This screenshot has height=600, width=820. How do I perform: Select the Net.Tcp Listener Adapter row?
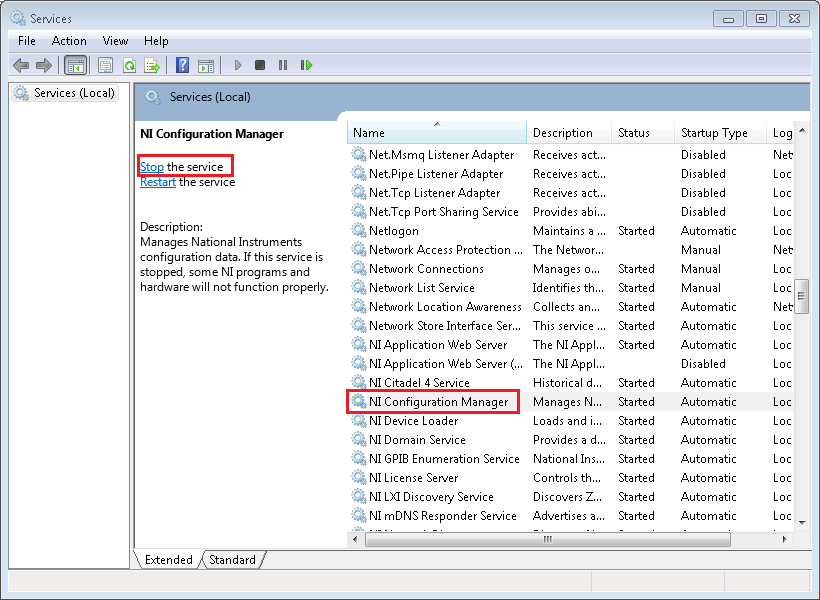(571, 193)
